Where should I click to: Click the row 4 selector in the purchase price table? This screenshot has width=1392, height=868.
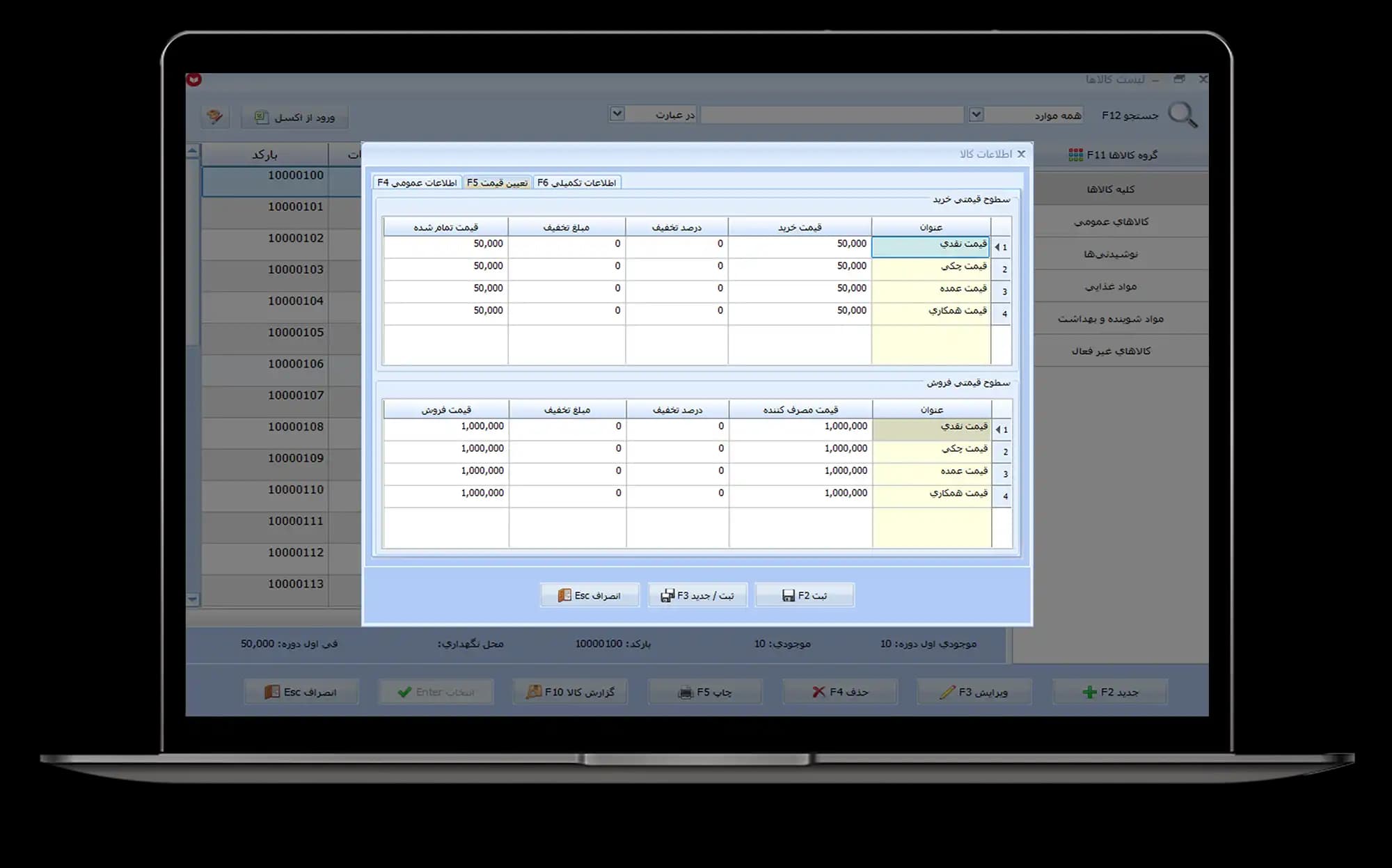point(1001,314)
